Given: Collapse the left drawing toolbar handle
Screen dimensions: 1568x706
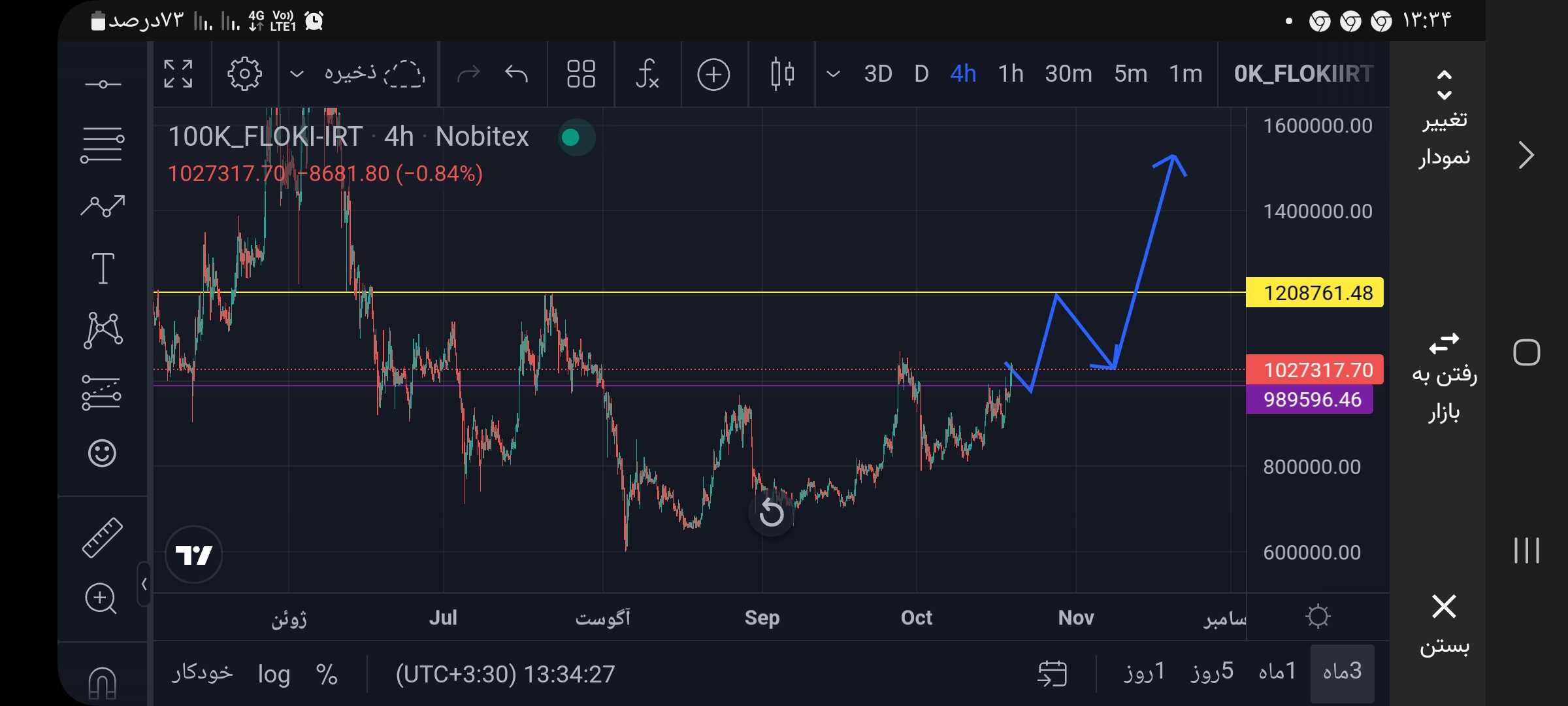Looking at the screenshot, I should (144, 584).
